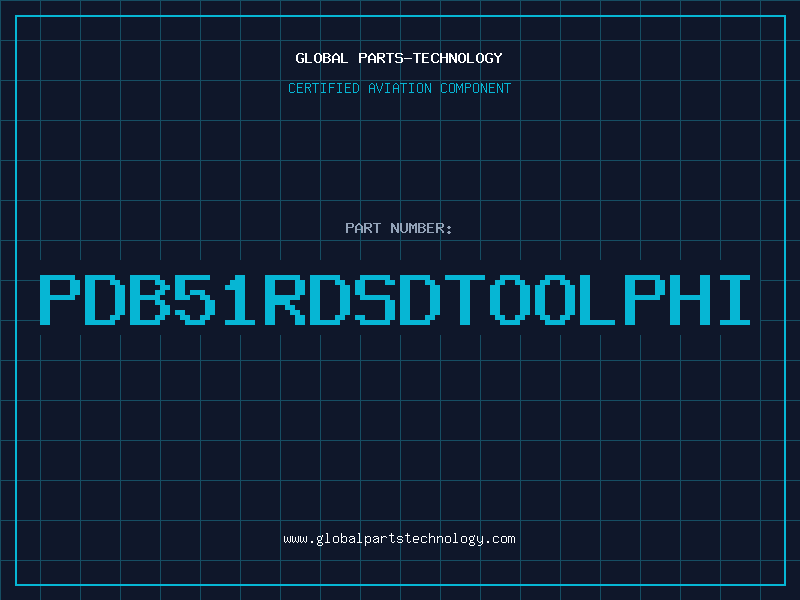800x600 pixels.
Task: Click the digit 1 in the part number
Action: [238, 299]
